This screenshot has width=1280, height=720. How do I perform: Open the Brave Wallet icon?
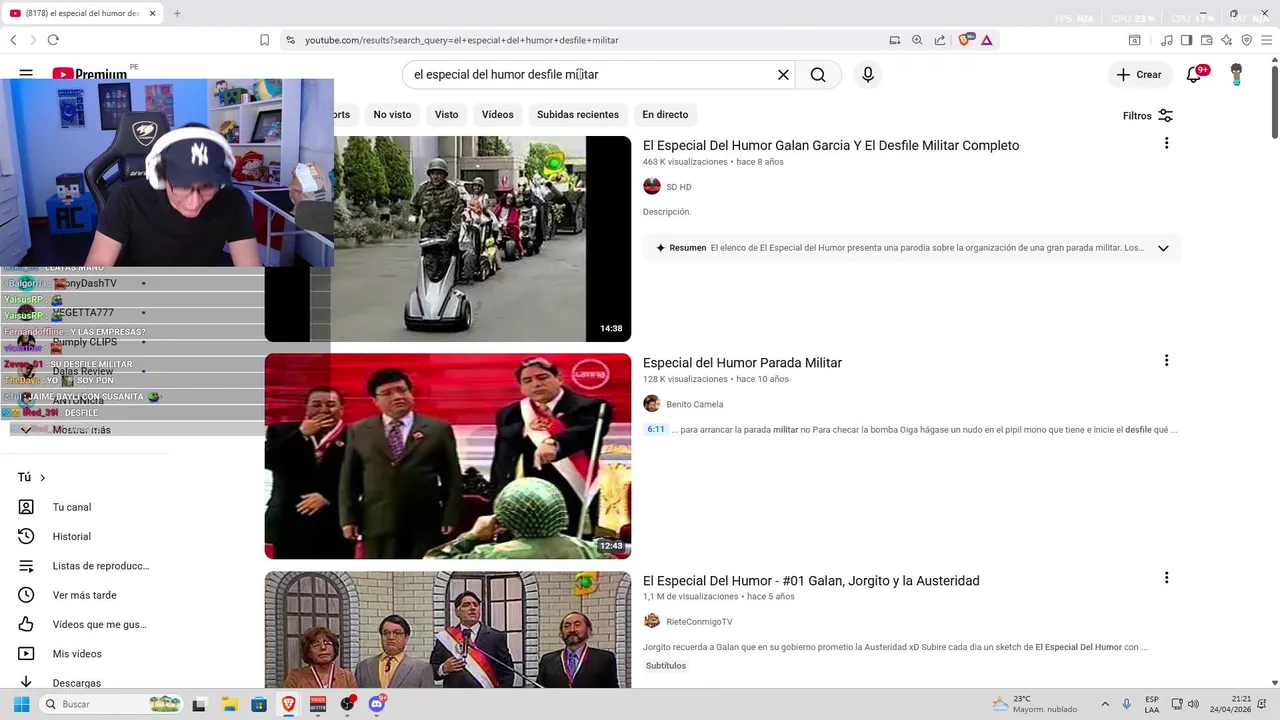click(1206, 40)
